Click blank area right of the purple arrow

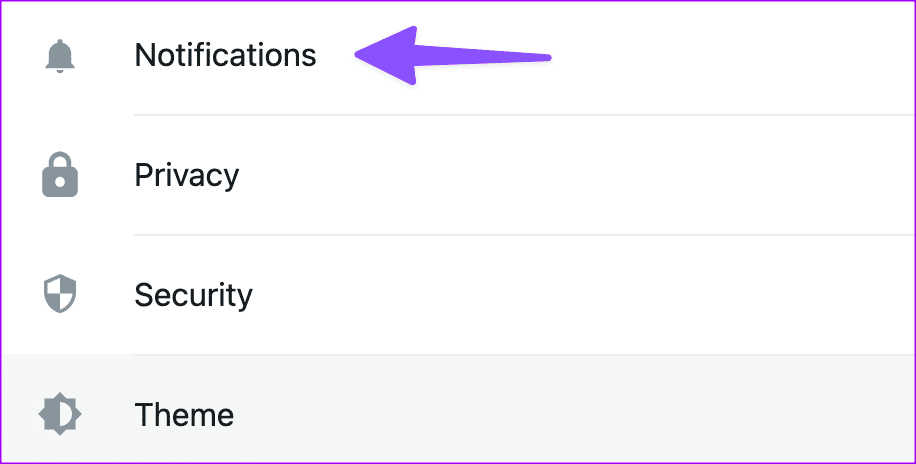tap(730, 57)
